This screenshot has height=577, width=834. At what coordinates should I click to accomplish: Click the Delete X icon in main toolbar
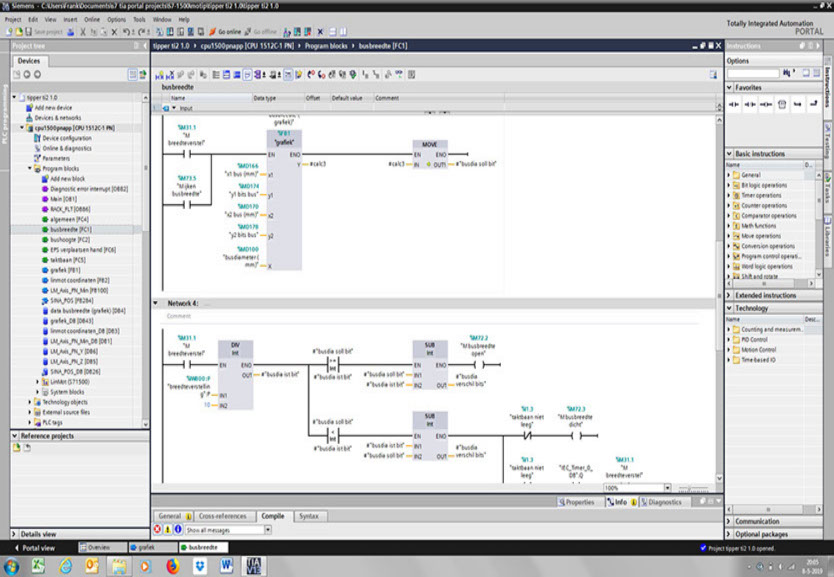tap(114, 32)
